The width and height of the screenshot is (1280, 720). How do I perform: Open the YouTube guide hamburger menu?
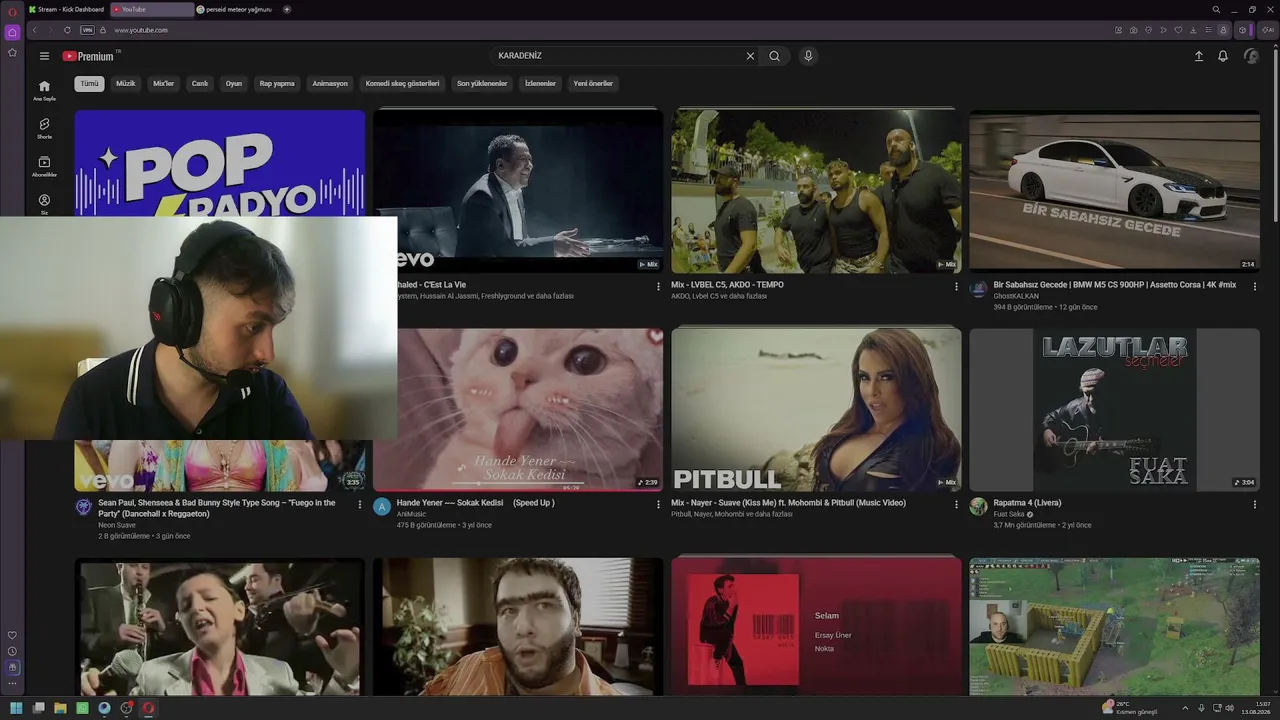click(44, 56)
